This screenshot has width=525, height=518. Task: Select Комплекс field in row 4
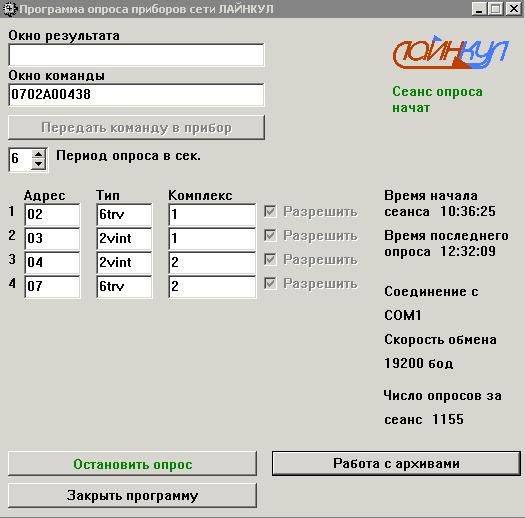point(212,287)
